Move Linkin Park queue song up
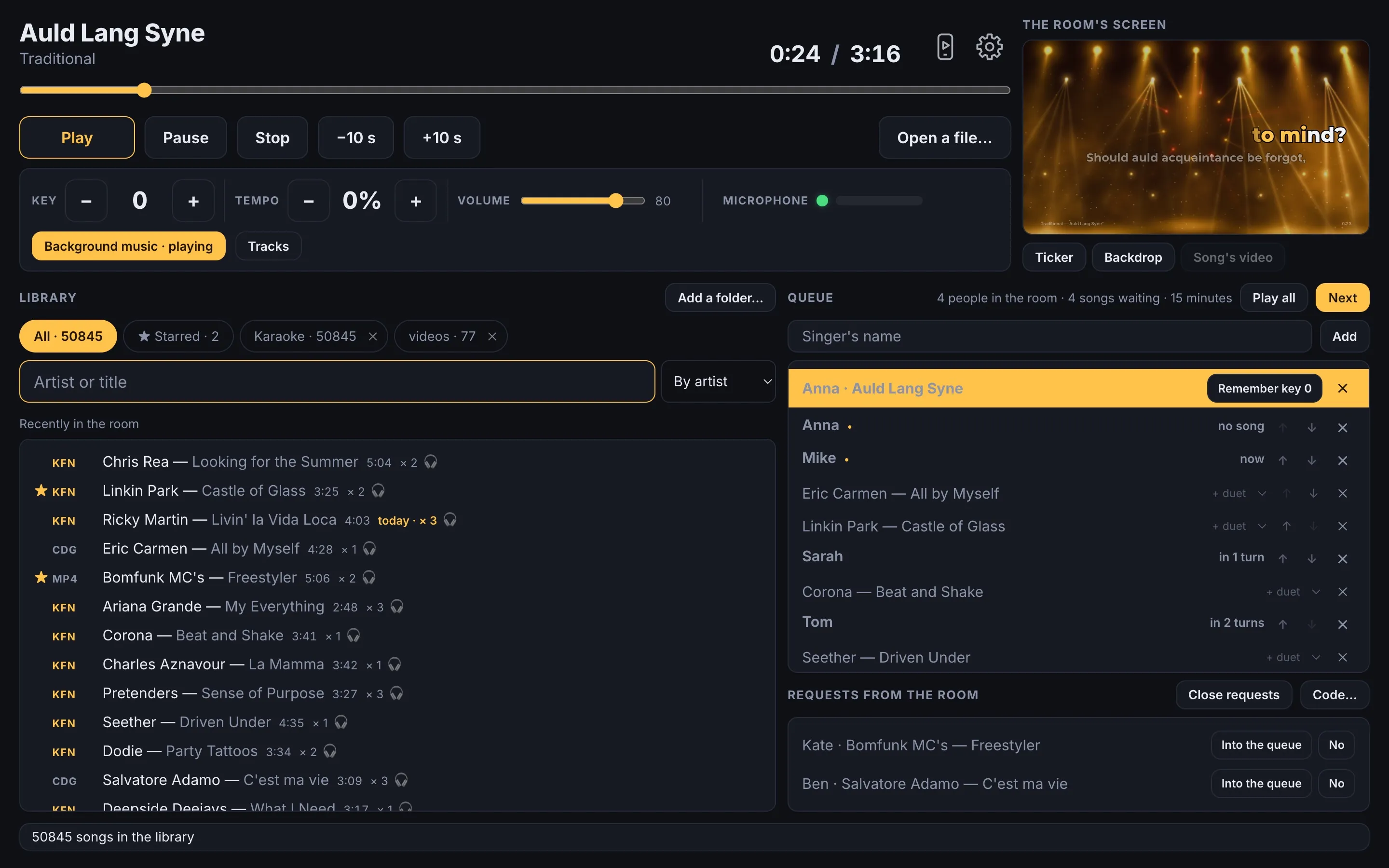Screen dimensions: 1389x868 [1286, 527]
